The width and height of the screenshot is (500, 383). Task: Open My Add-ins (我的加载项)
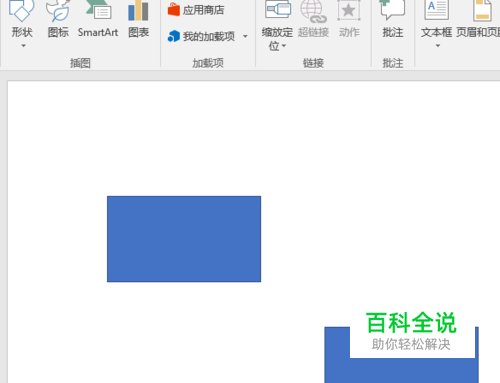pyautogui.click(x=201, y=36)
